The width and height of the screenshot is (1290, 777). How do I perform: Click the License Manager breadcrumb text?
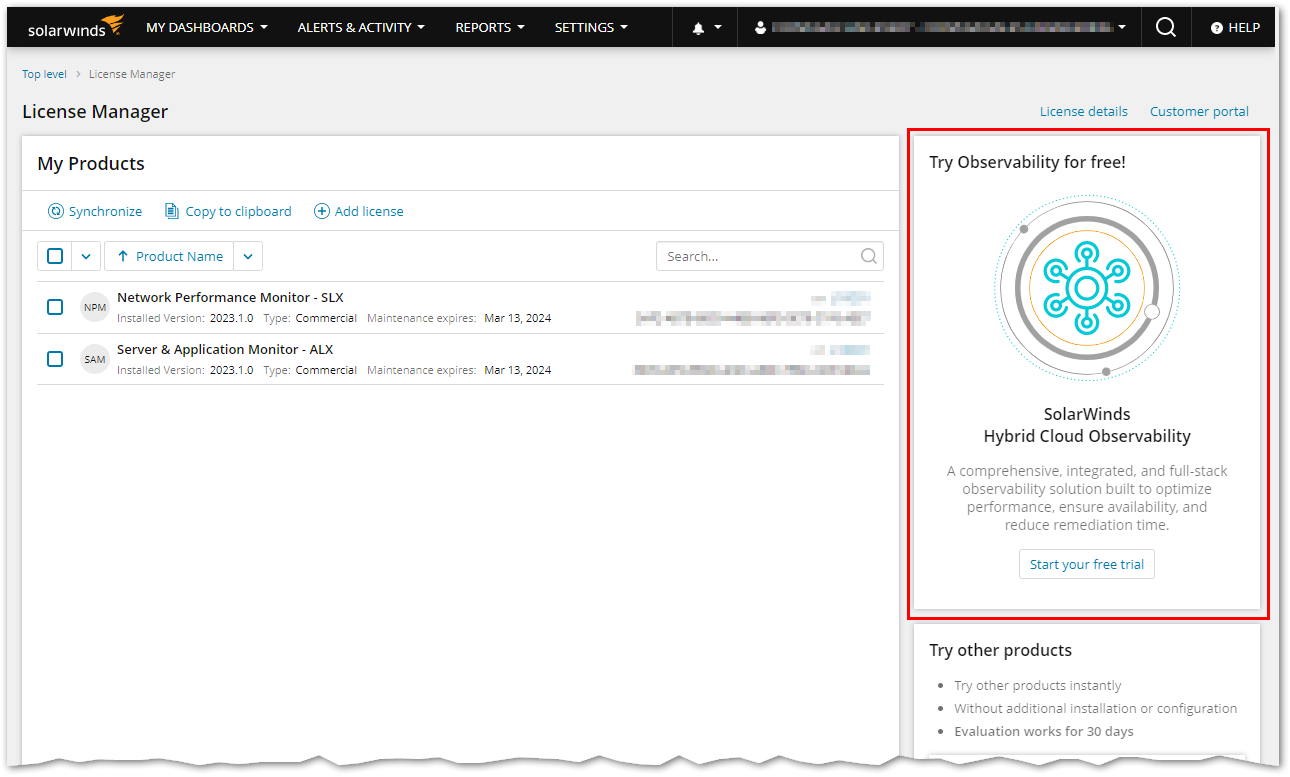pyautogui.click(x=132, y=74)
